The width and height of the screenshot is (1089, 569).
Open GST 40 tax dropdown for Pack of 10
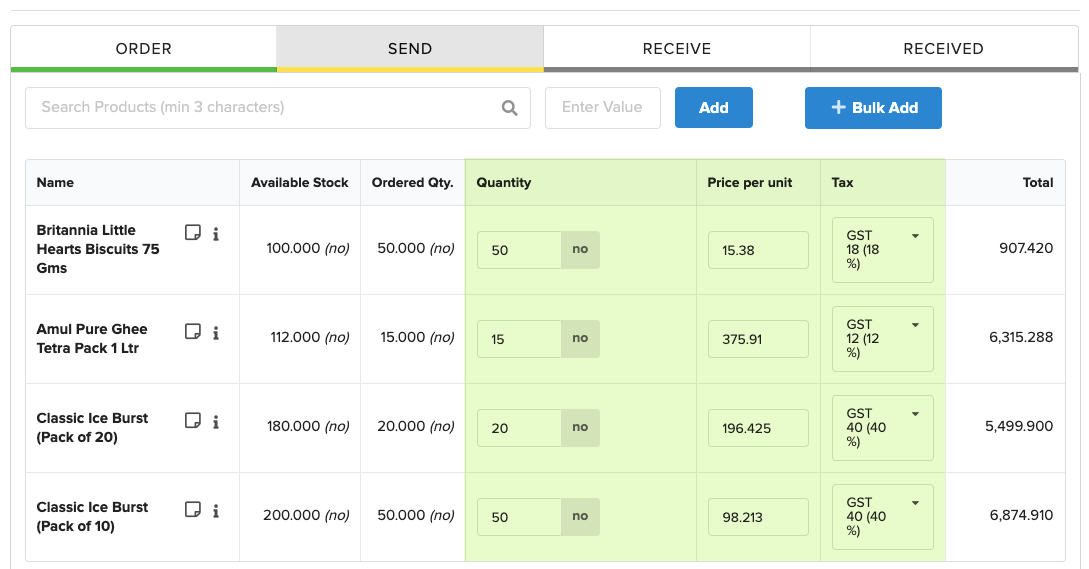pyautogui.click(x=883, y=517)
